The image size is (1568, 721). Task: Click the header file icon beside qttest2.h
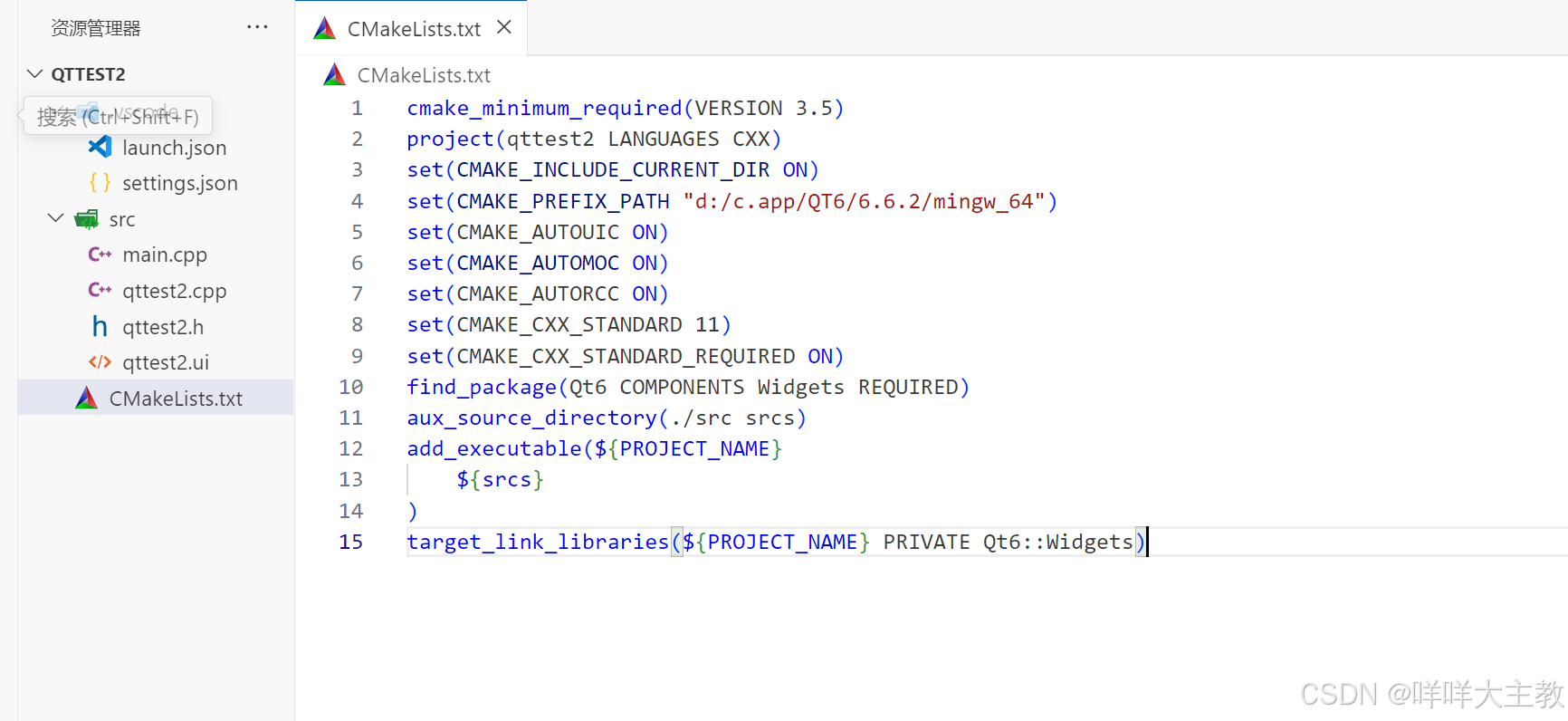coord(100,326)
